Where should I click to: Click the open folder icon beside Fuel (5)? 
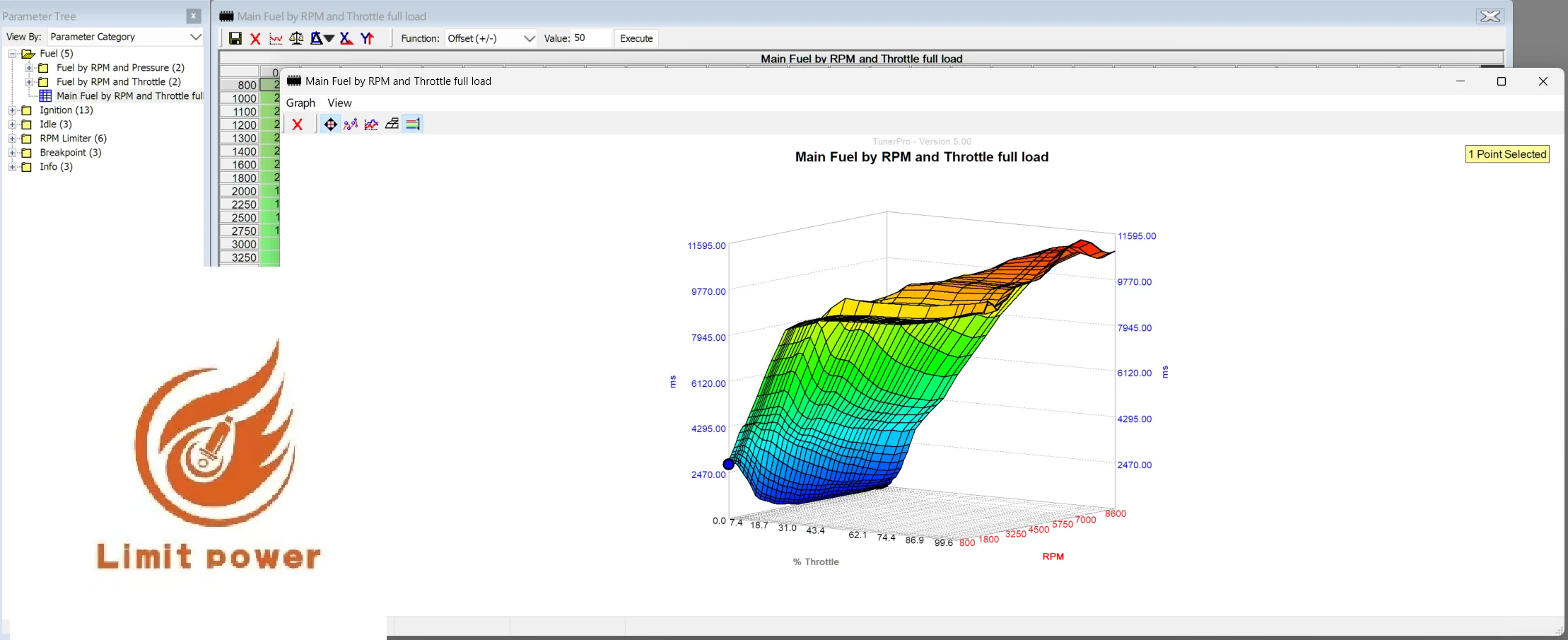click(x=28, y=54)
